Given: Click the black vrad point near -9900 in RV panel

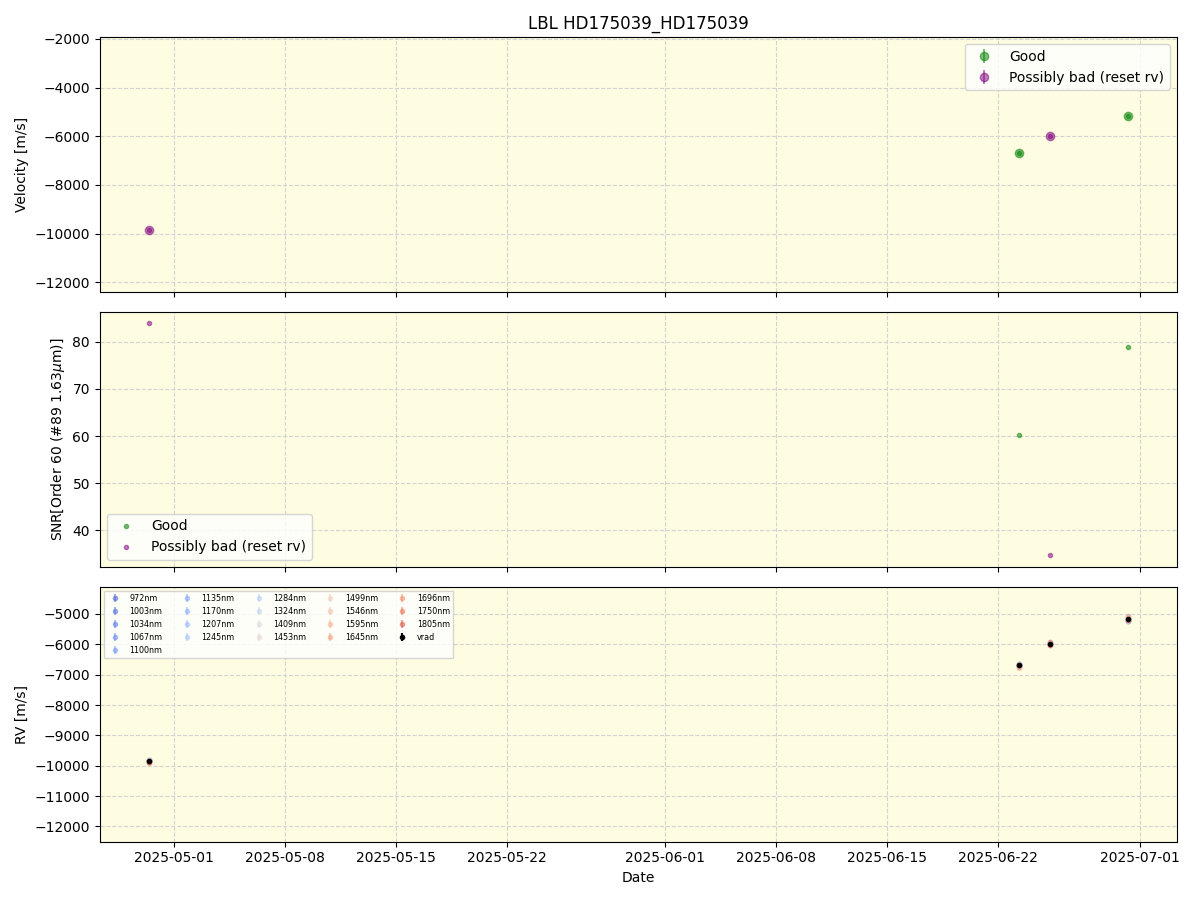Looking at the screenshot, I should pyautogui.click(x=149, y=761).
